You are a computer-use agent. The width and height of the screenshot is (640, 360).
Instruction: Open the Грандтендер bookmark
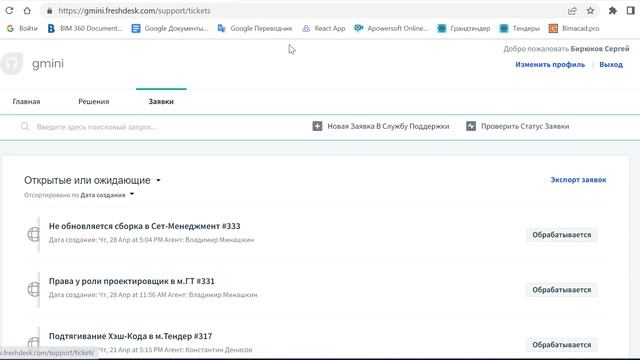tap(464, 29)
